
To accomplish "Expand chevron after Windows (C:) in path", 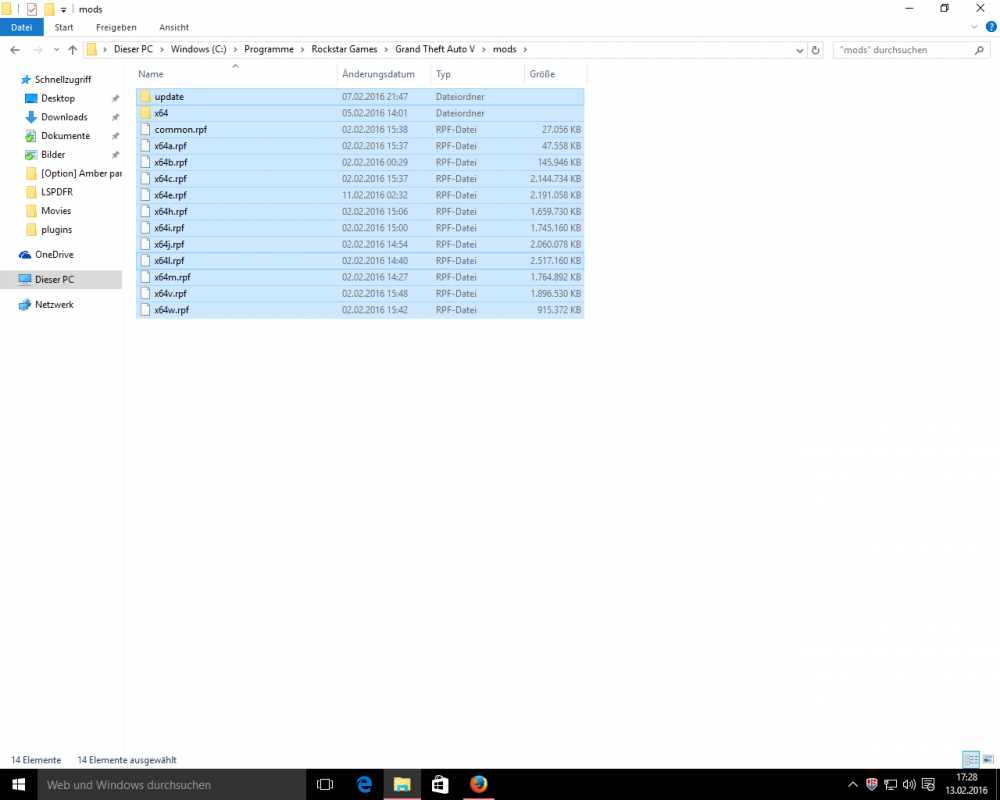I will 235,50.
